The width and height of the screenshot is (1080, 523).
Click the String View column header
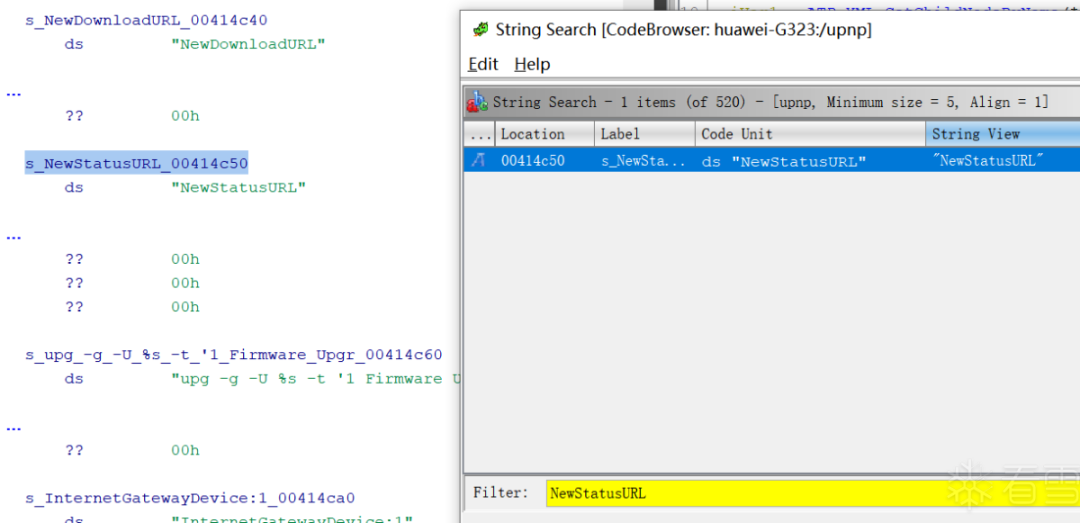pos(1002,134)
